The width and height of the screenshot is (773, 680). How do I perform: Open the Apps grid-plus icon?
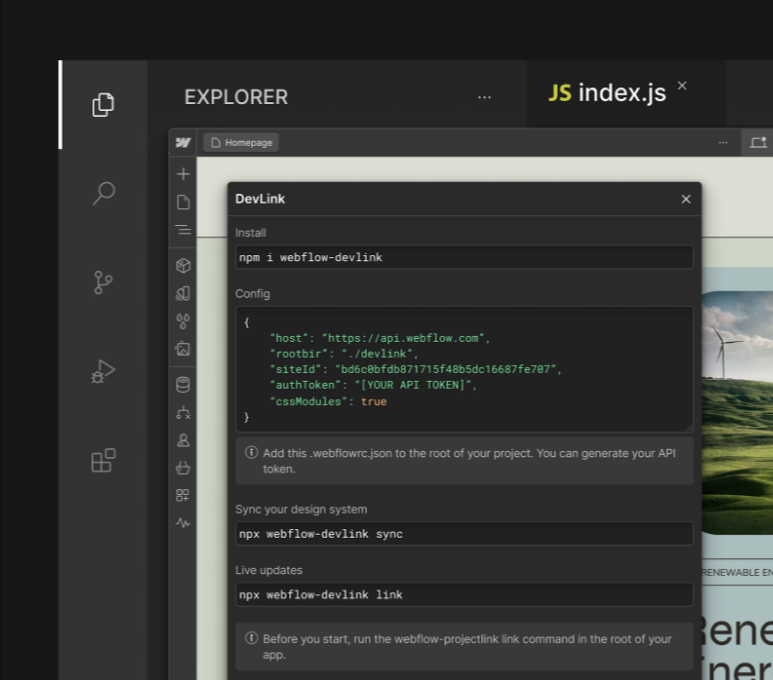(x=183, y=495)
